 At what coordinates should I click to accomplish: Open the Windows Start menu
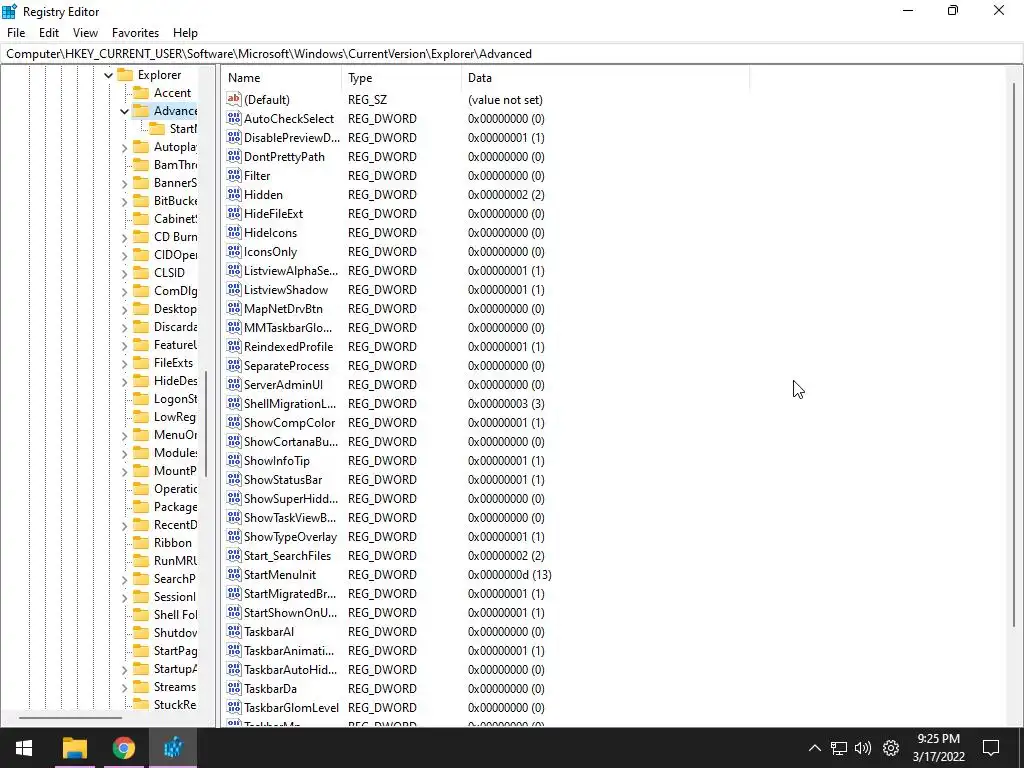(x=24, y=748)
